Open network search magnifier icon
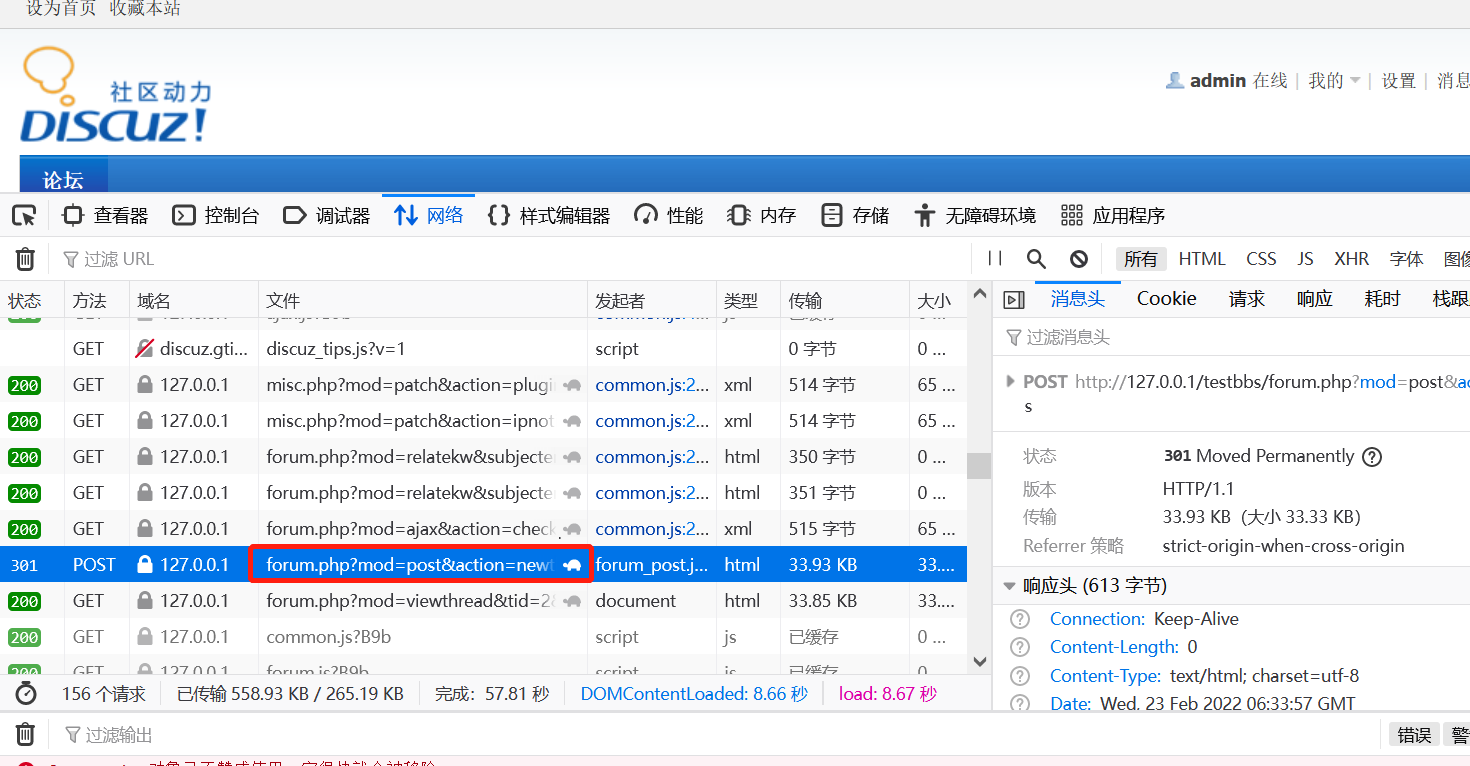This screenshot has width=1470, height=766. 1036,259
